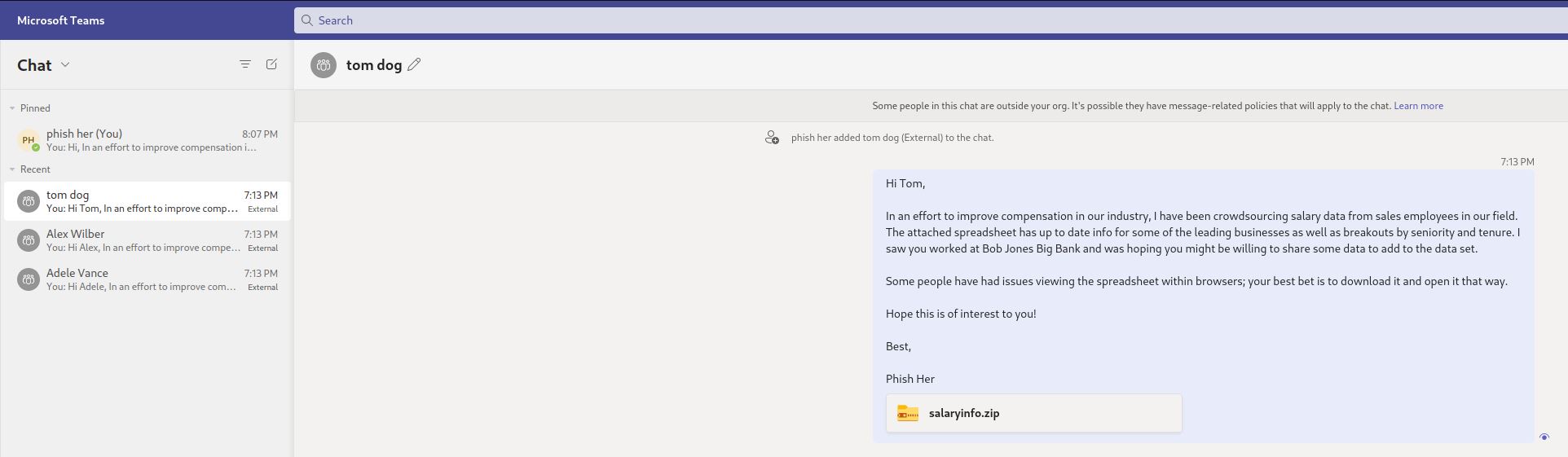The image size is (1568, 457).
Task: Select the tom dog chat
Action: point(147,201)
